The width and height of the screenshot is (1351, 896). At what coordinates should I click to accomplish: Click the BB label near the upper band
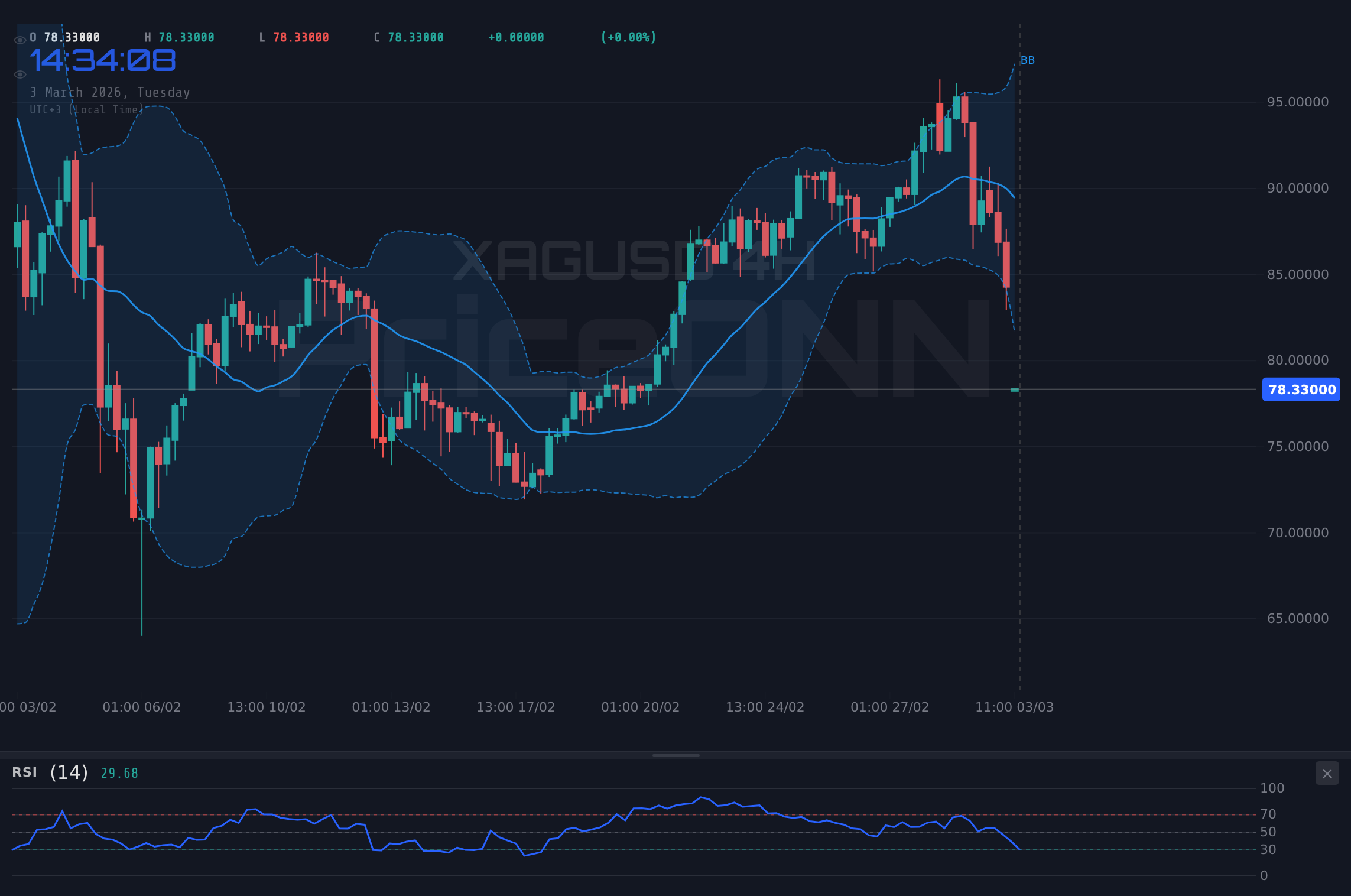(x=1028, y=60)
